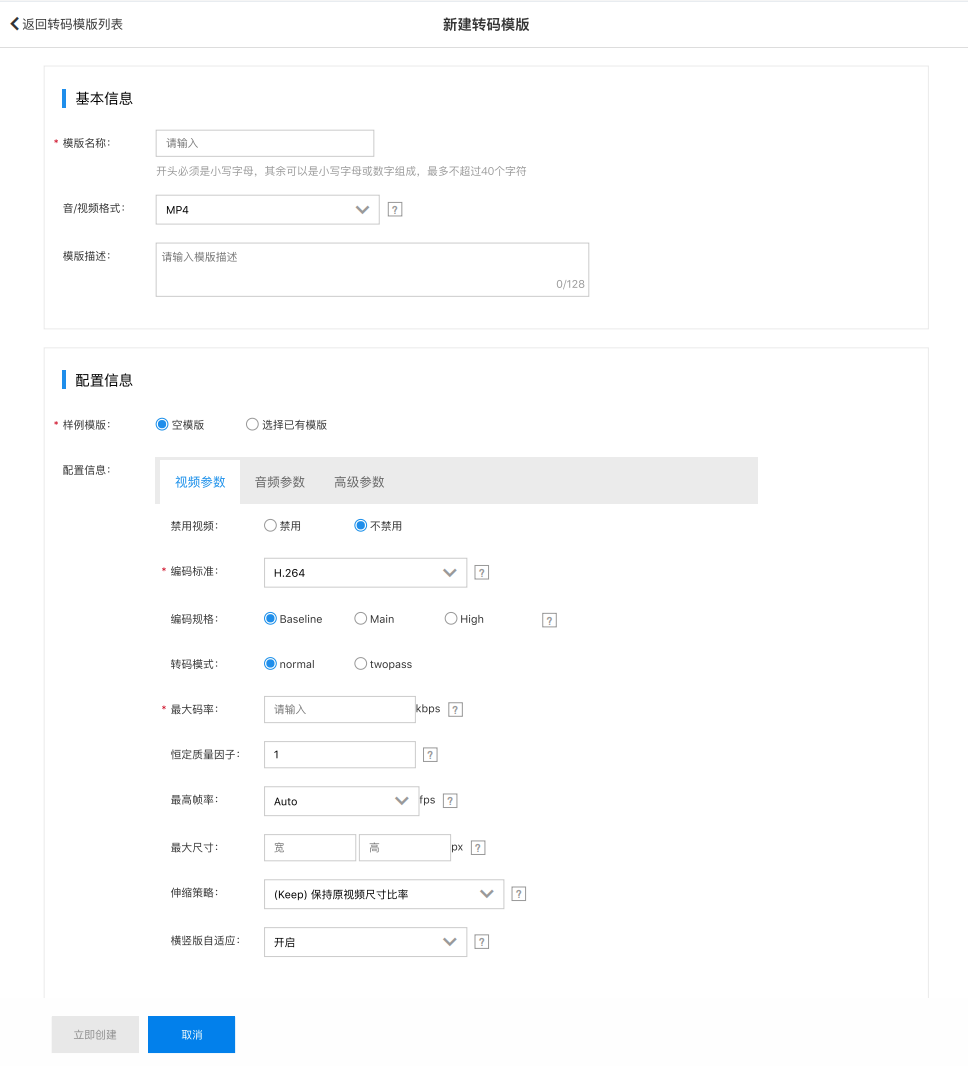Focus the 模版名称 input field

pyautogui.click(x=264, y=143)
